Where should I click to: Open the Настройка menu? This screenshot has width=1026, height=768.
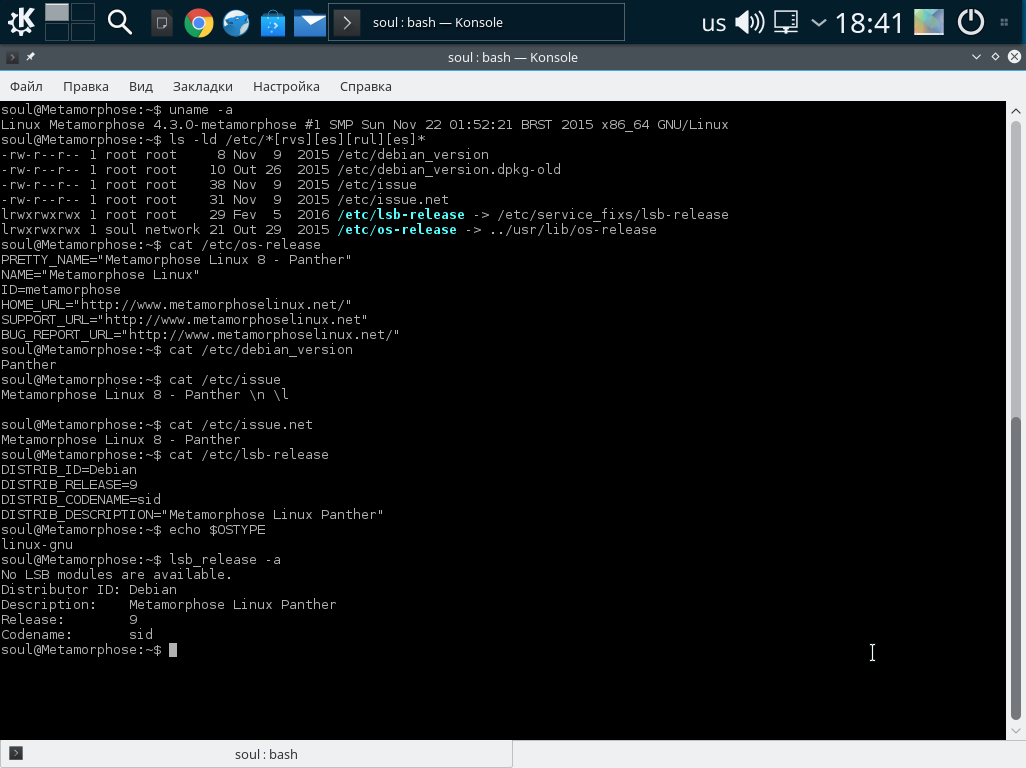(287, 86)
